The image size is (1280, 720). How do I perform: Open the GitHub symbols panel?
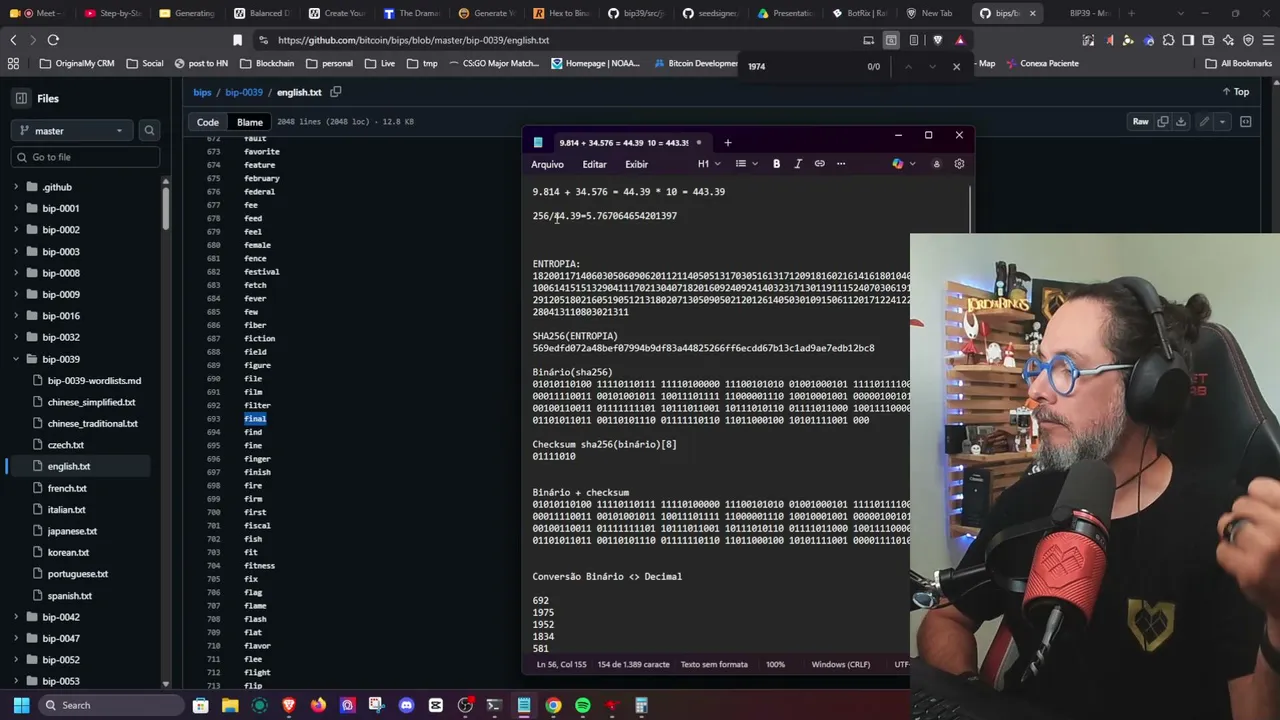(x=1246, y=122)
